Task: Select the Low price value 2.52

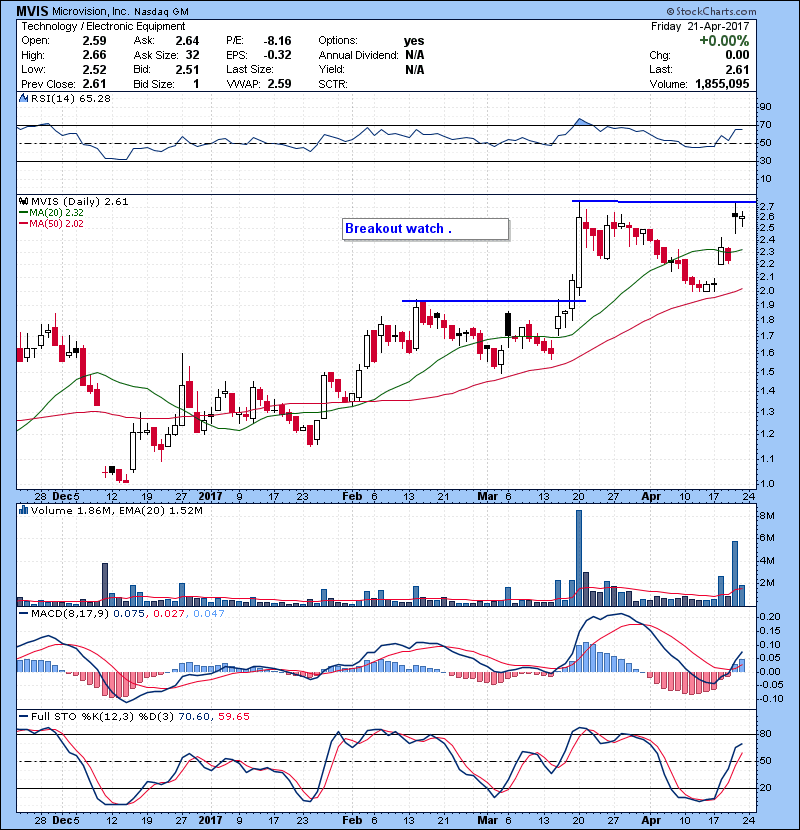Action: 94,69
